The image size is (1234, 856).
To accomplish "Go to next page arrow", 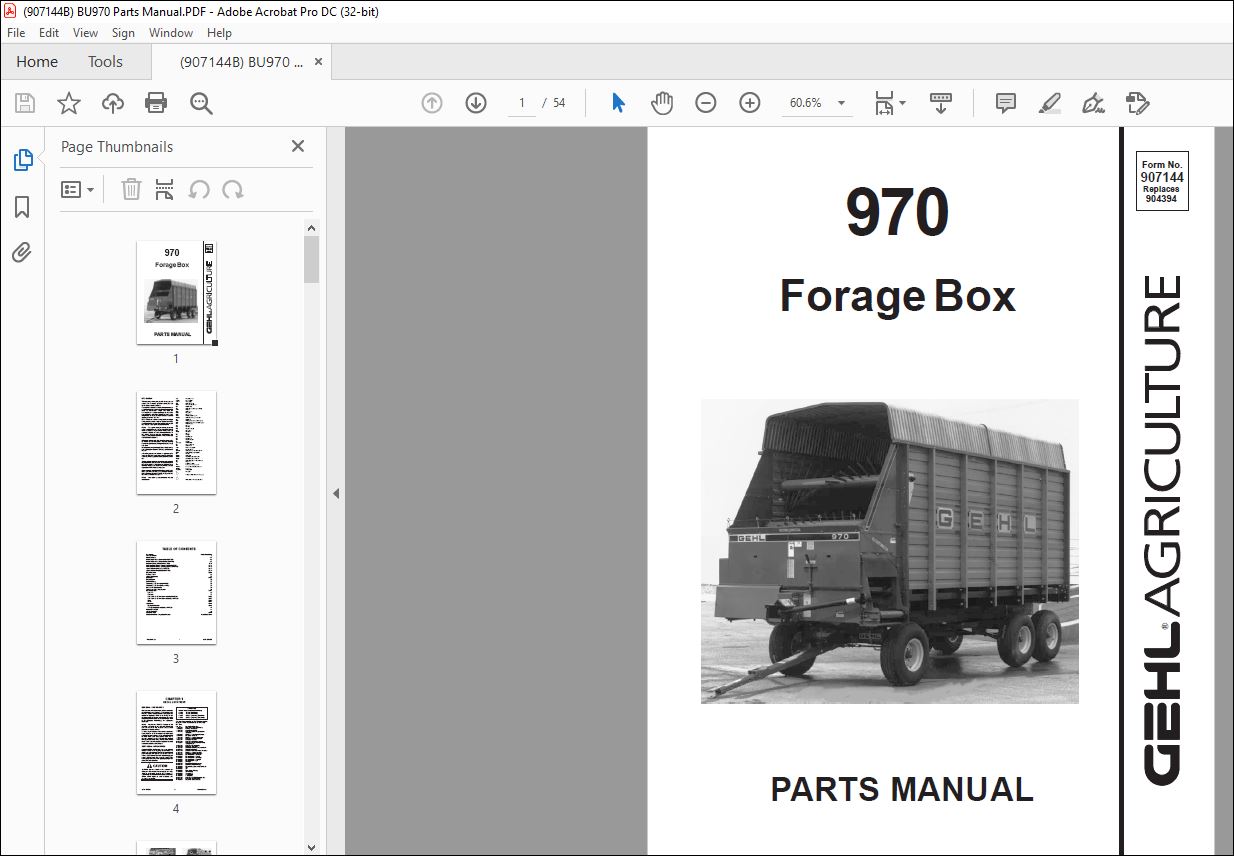I will [x=476, y=103].
